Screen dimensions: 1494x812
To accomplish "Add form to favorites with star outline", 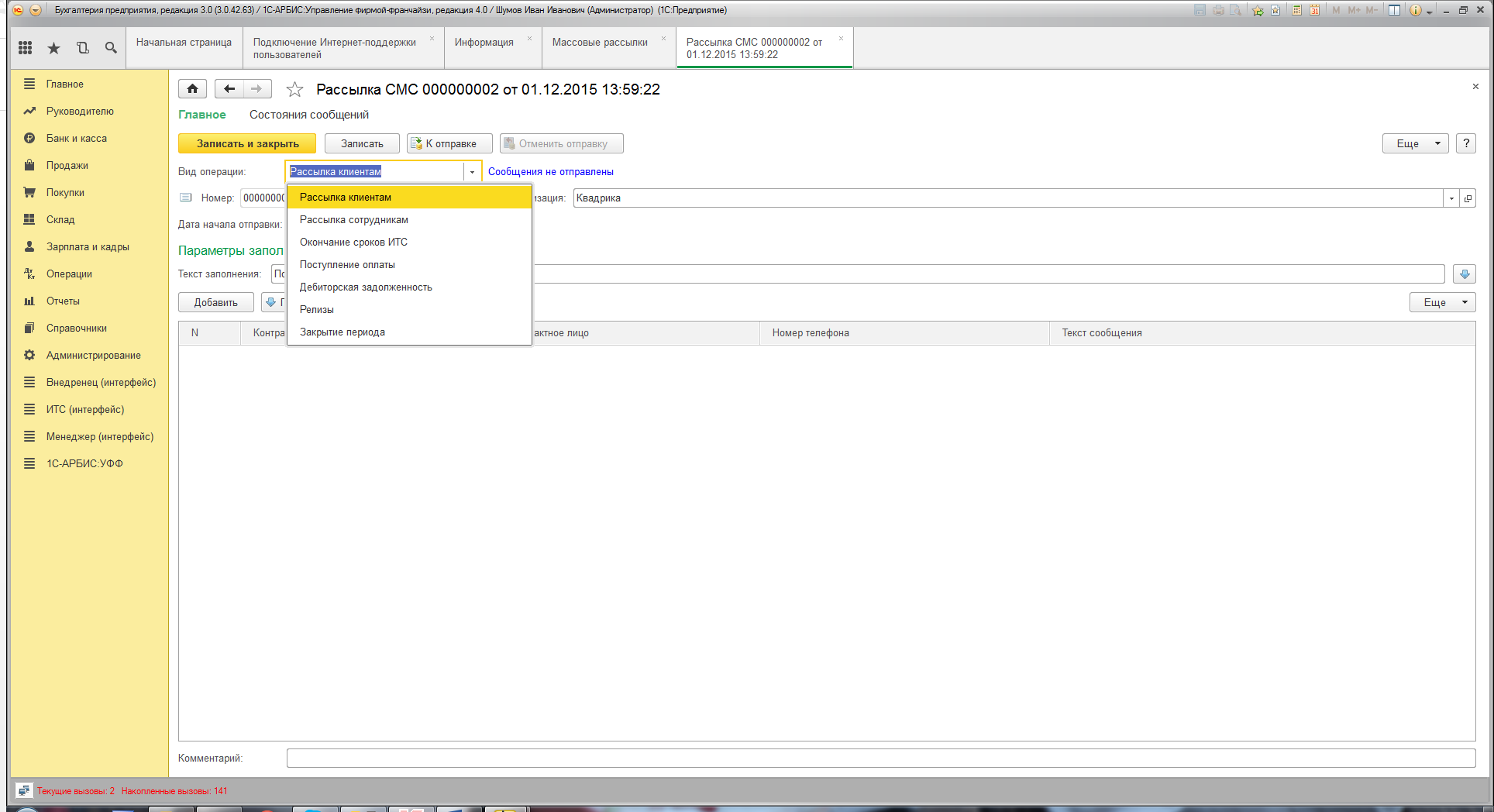I will 294,90.
